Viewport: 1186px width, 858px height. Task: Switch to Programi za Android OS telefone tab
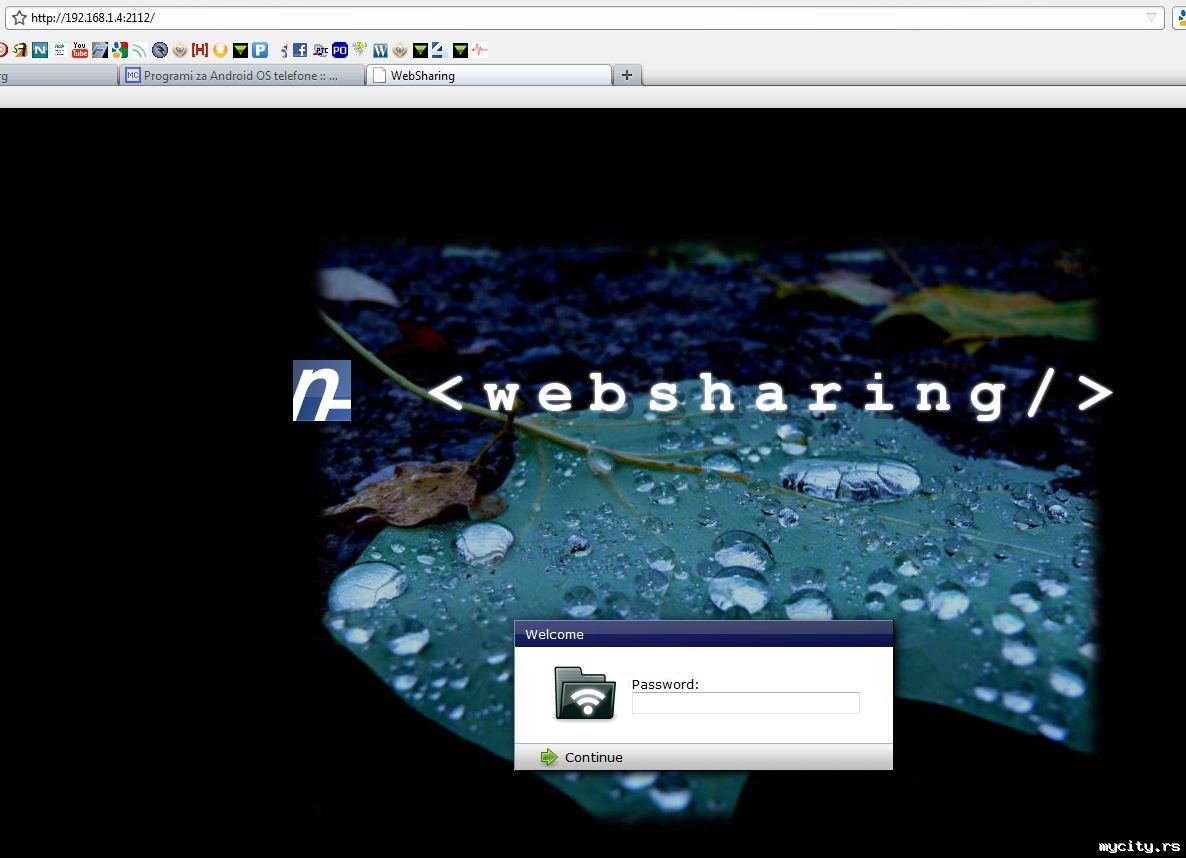(x=241, y=75)
